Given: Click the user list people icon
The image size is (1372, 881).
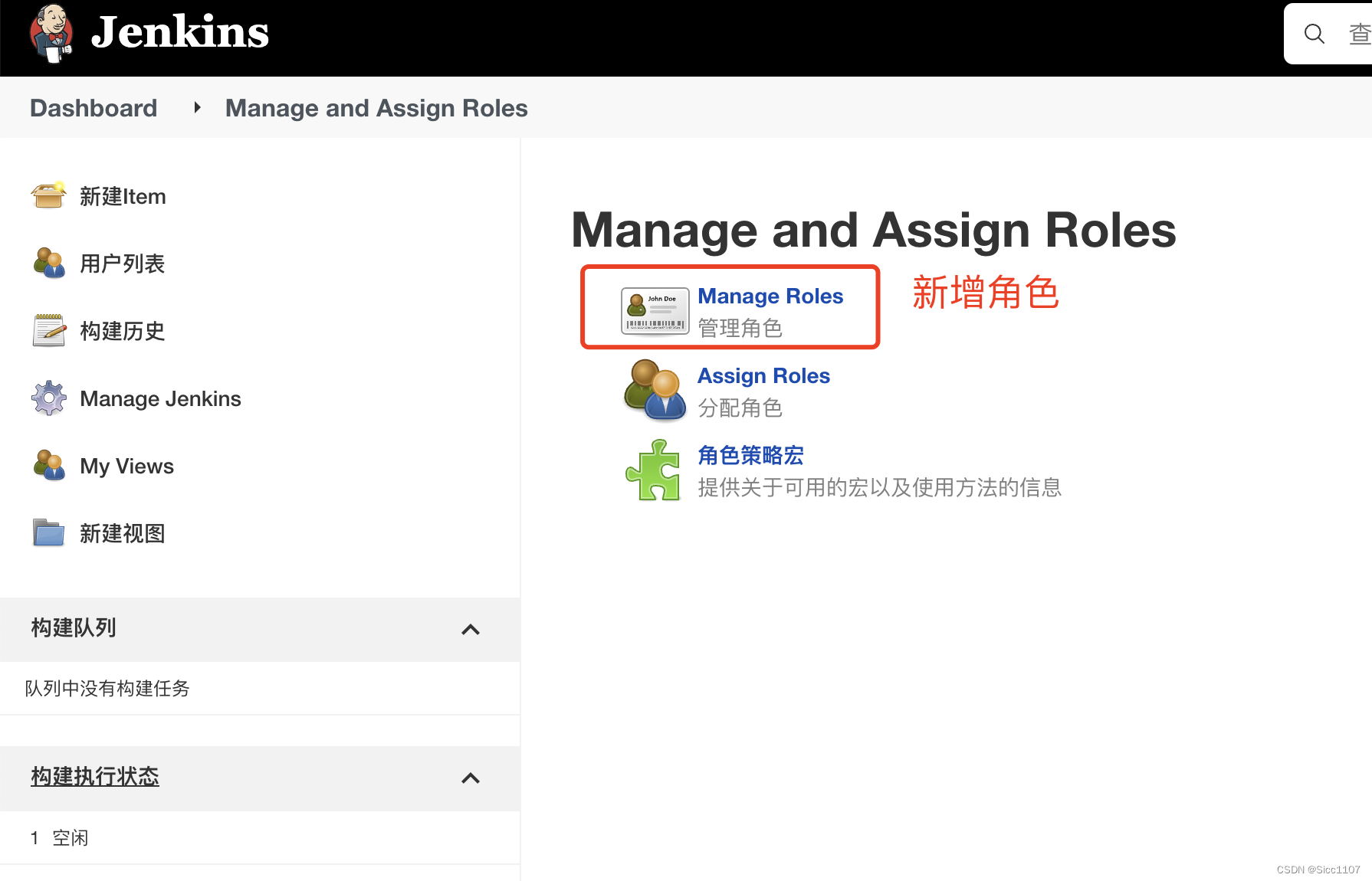Looking at the screenshot, I should coord(49,263).
